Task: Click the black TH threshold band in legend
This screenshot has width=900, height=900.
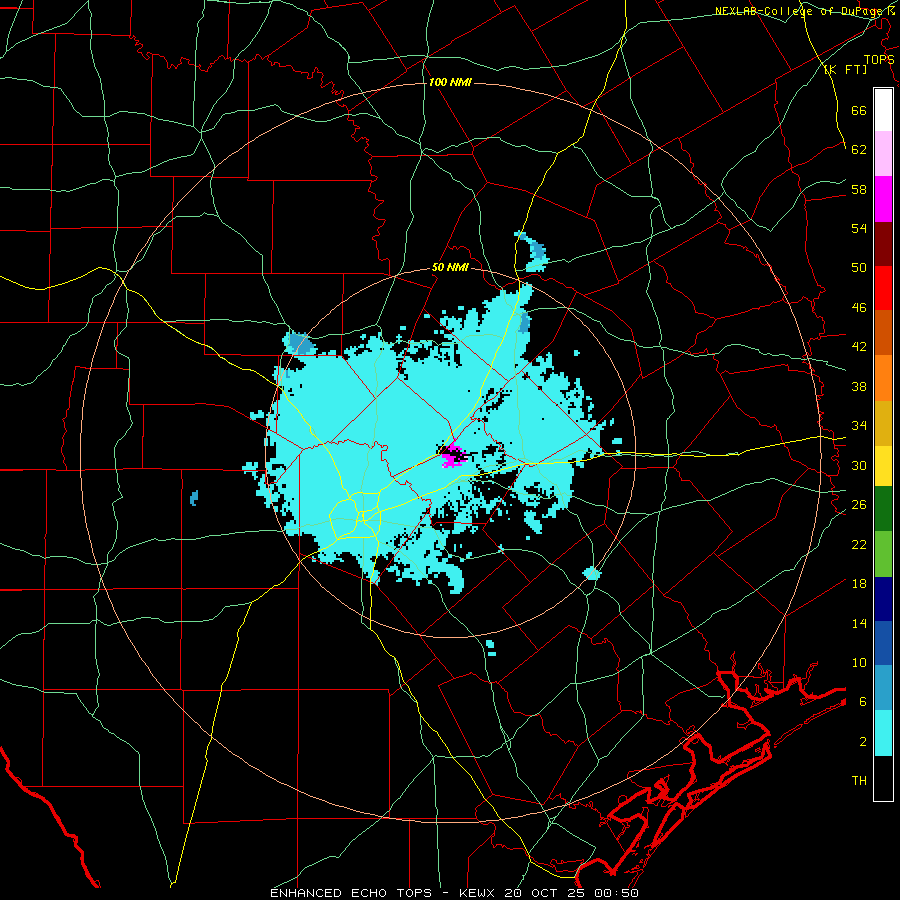Action: click(x=883, y=778)
